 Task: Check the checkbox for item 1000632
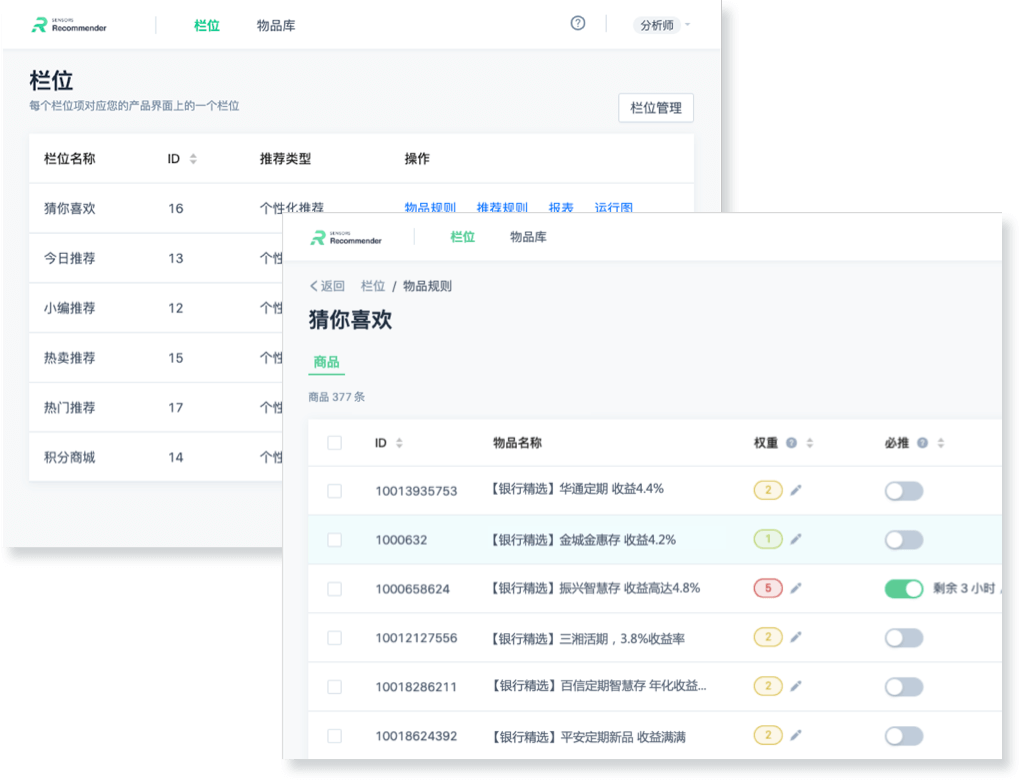click(334, 540)
